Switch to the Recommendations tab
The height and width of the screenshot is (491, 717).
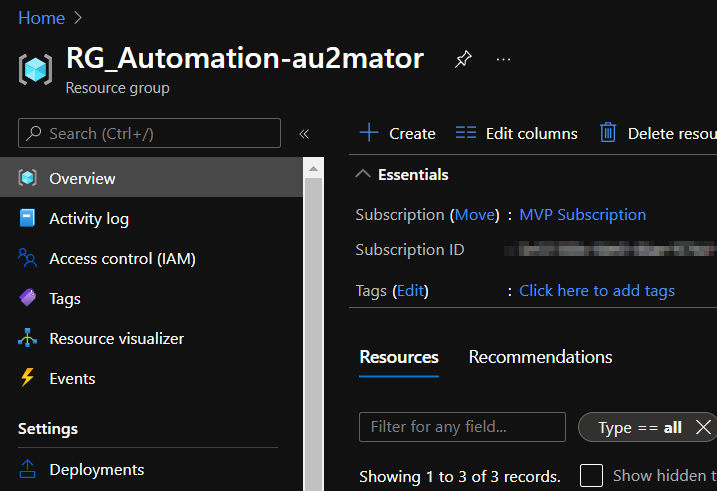pos(540,357)
